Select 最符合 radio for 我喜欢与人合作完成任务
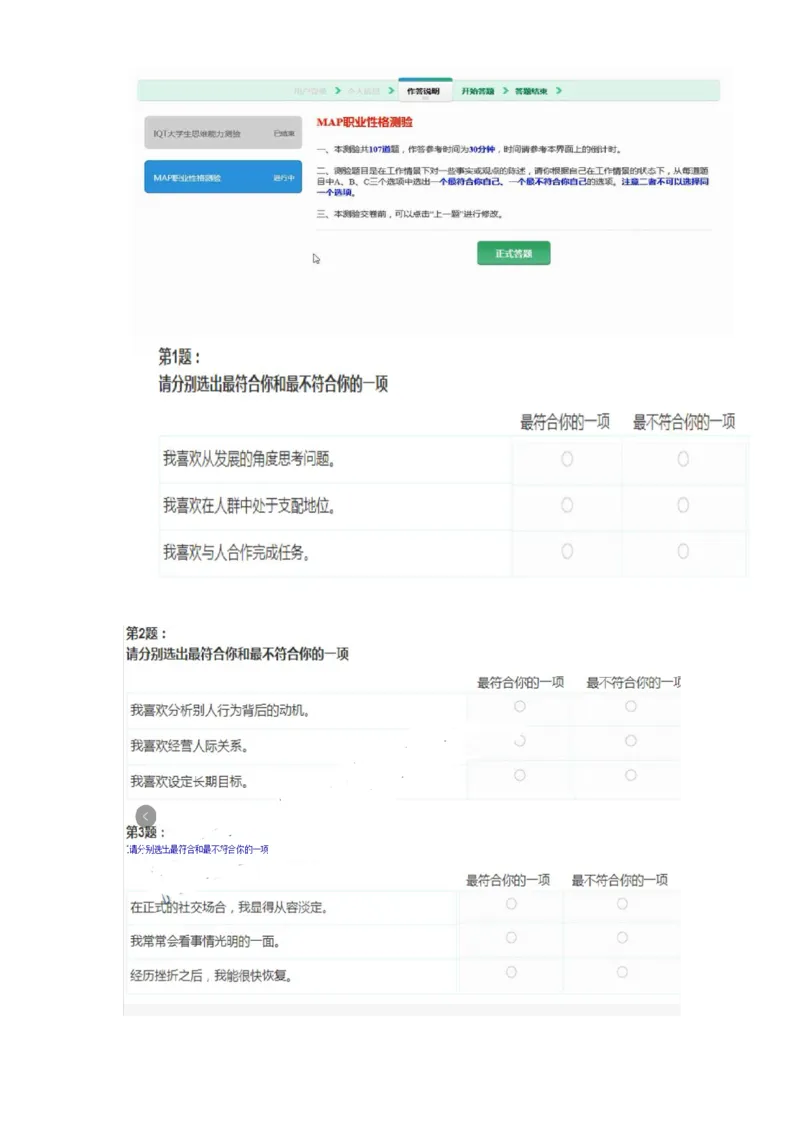The width and height of the screenshot is (800, 1132). [565, 550]
